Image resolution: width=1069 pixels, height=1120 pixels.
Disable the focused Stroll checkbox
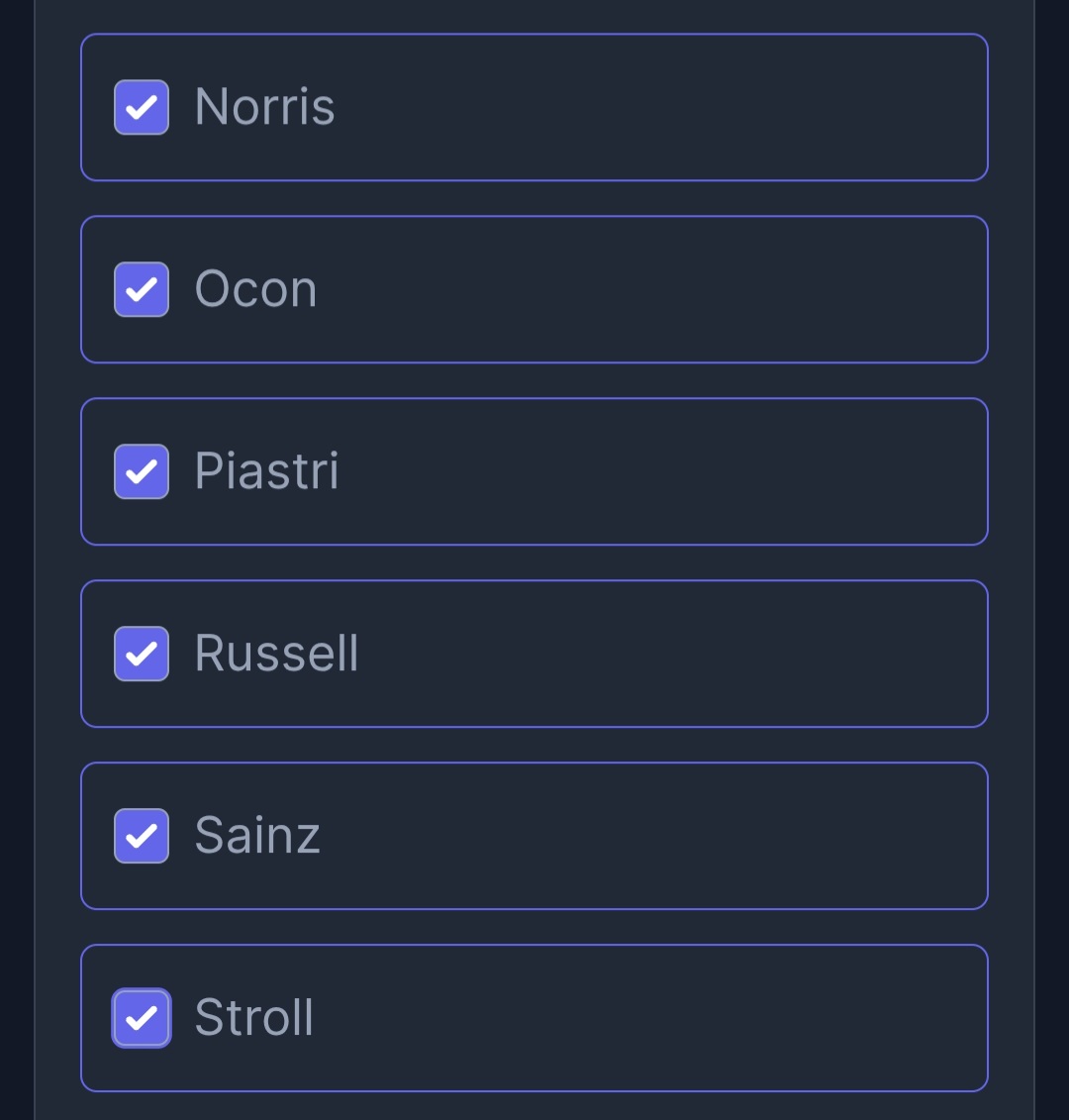[x=142, y=1018]
